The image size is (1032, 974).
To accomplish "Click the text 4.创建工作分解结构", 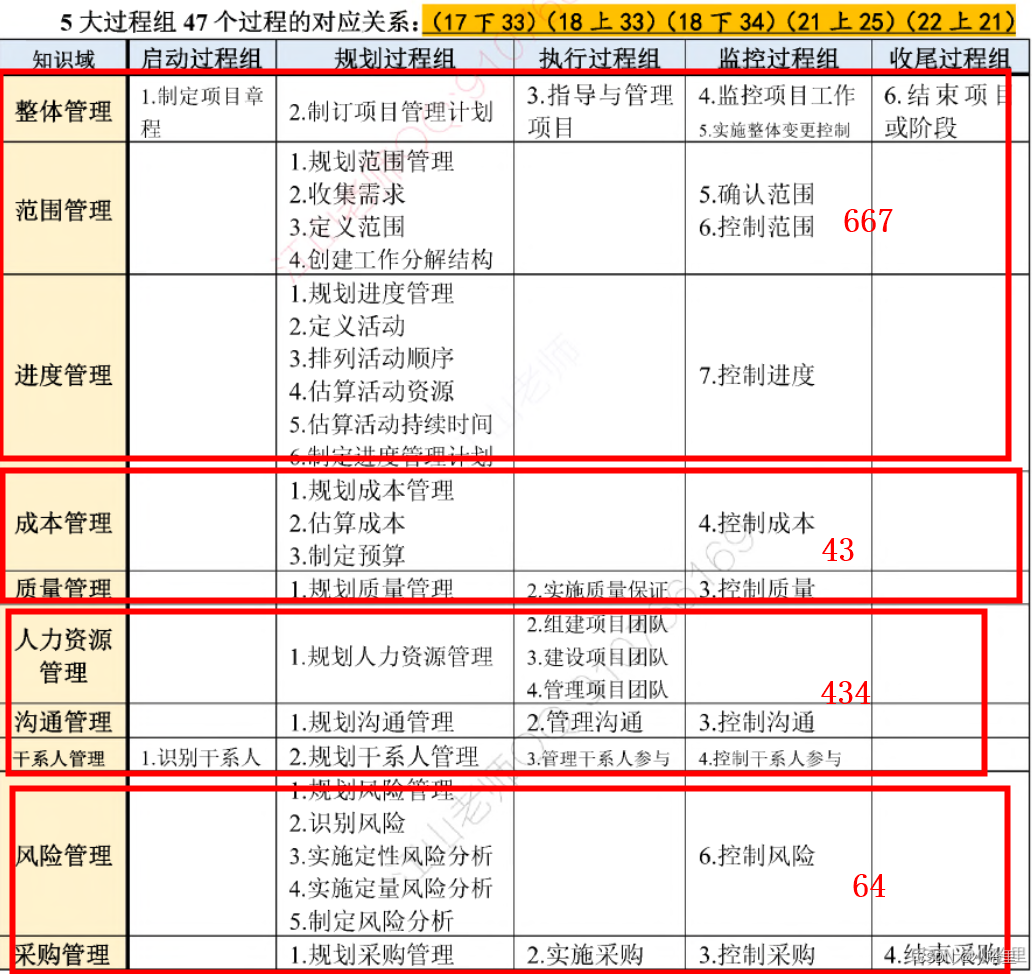I will point(391,259).
